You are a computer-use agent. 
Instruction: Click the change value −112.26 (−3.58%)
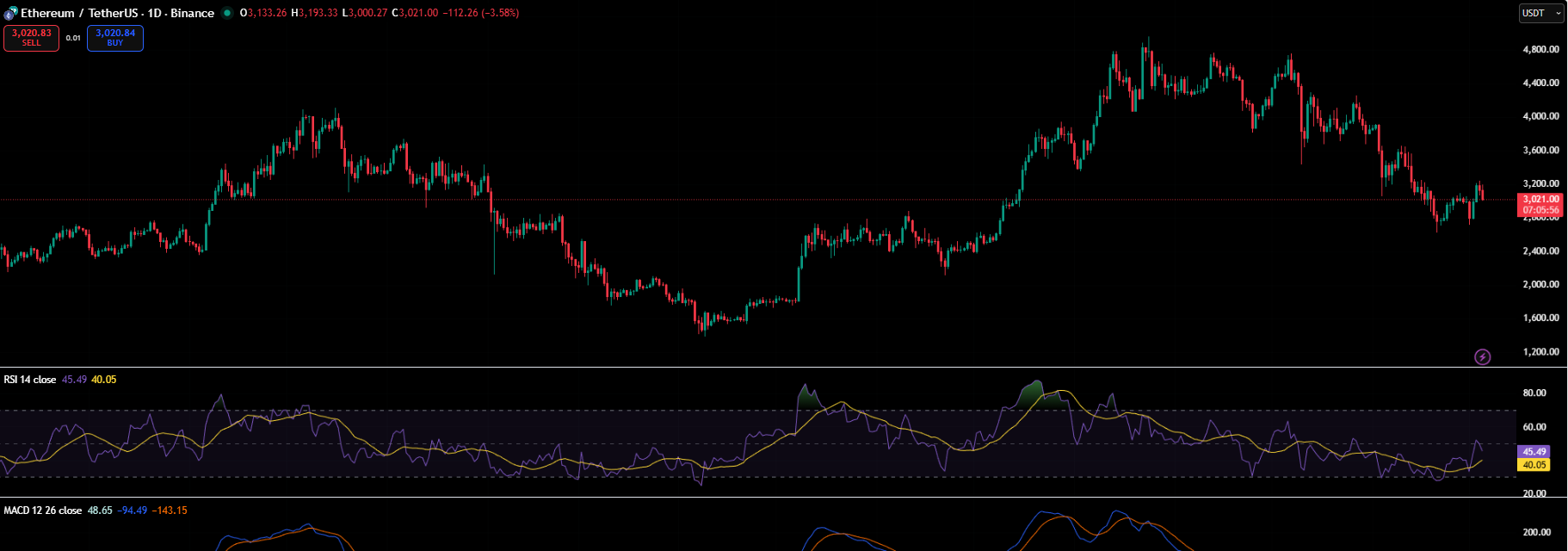pos(480,13)
